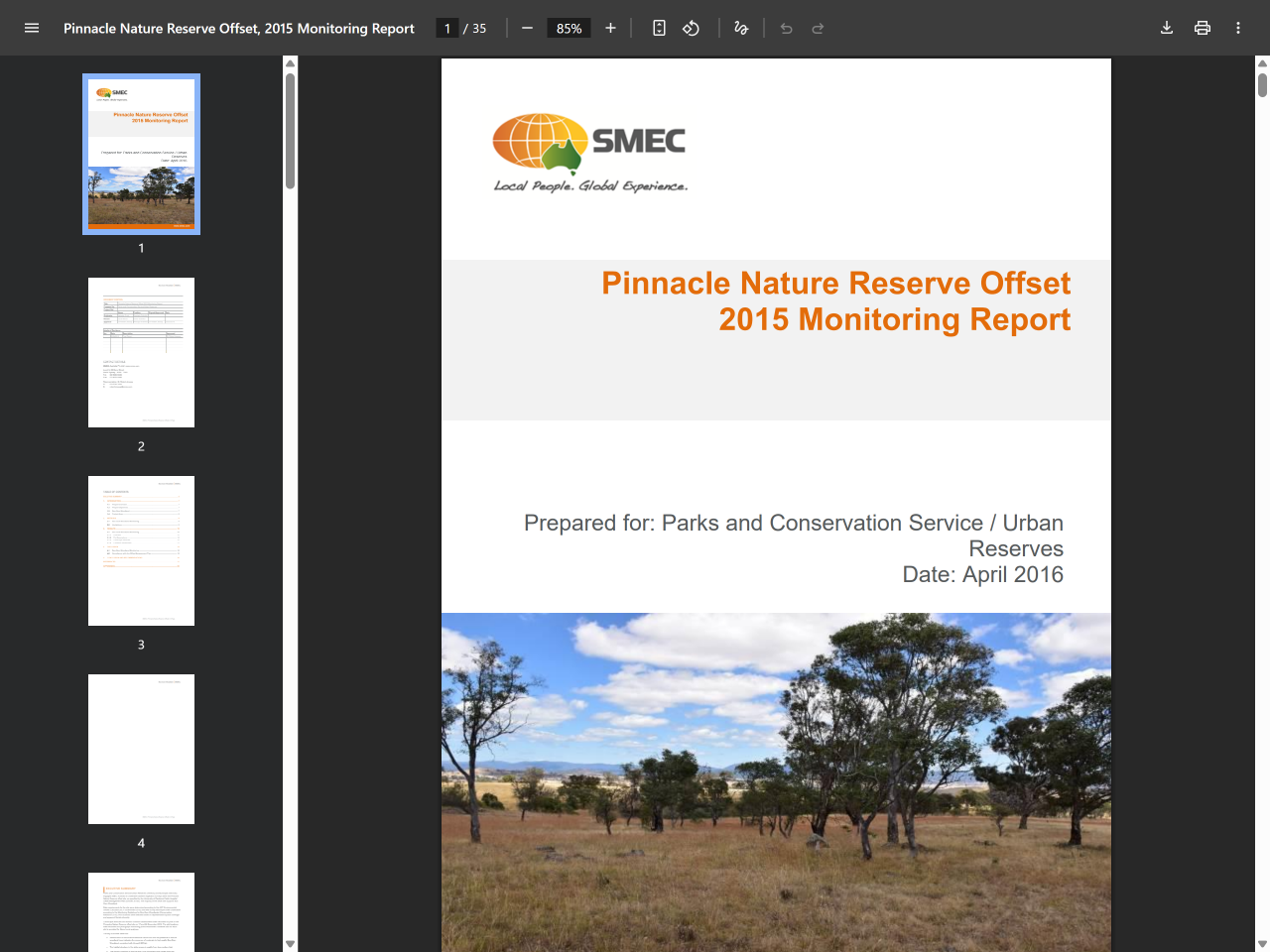Image resolution: width=1270 pixels, height=952 pixels.
Task: Open page 2 thumbnail
Action: (x=141, y=352)
